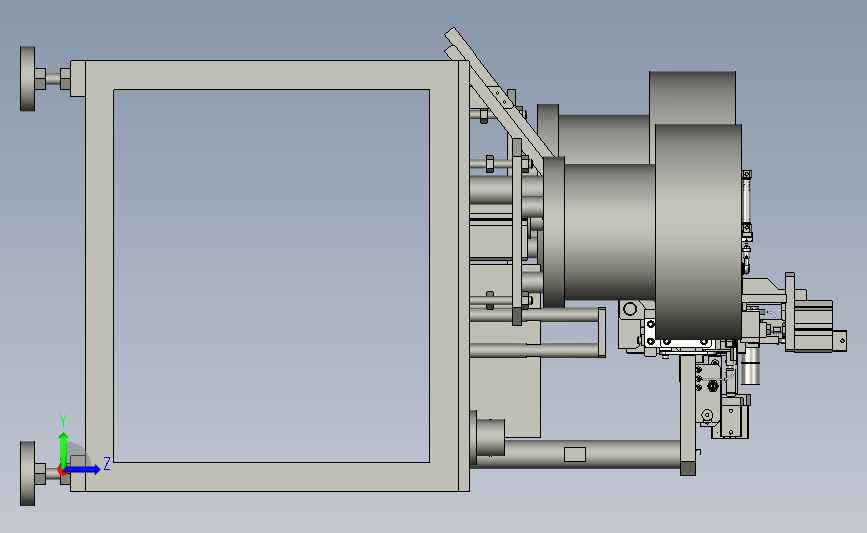Pick the bottom beam of the rectangular frame

tap(272, 477)
